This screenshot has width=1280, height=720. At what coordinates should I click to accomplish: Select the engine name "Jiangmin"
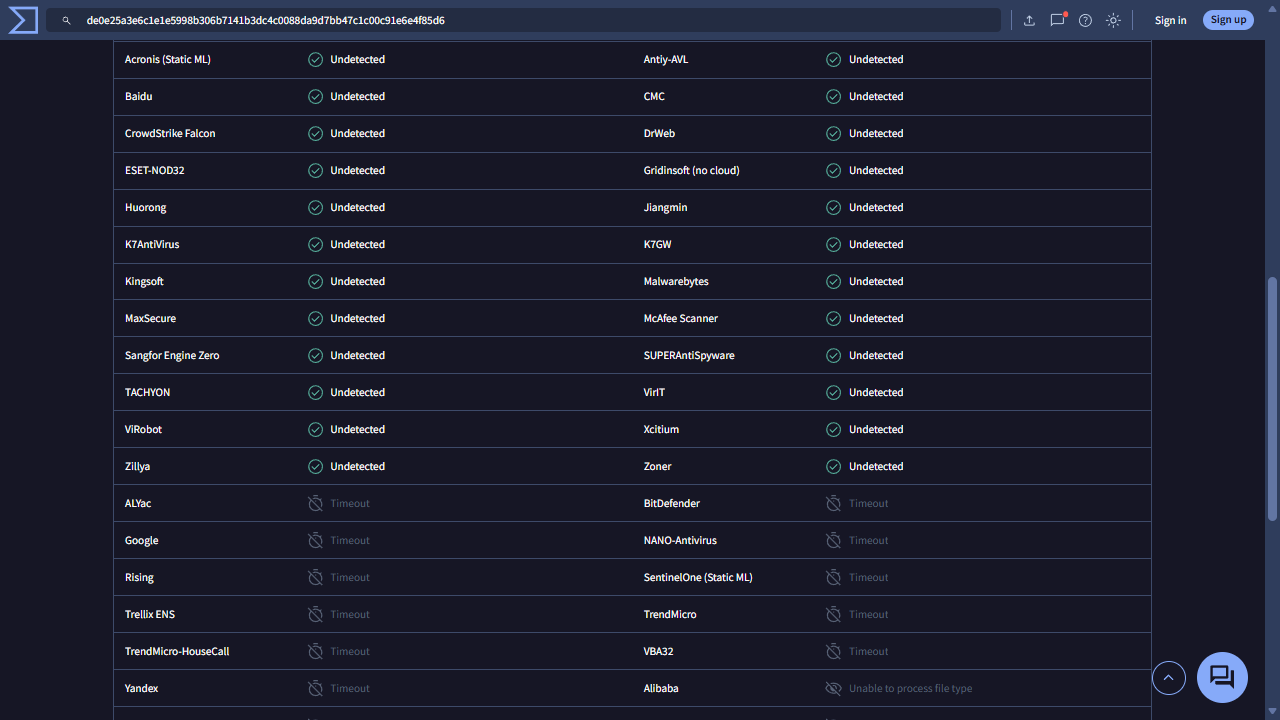point(666,208)
